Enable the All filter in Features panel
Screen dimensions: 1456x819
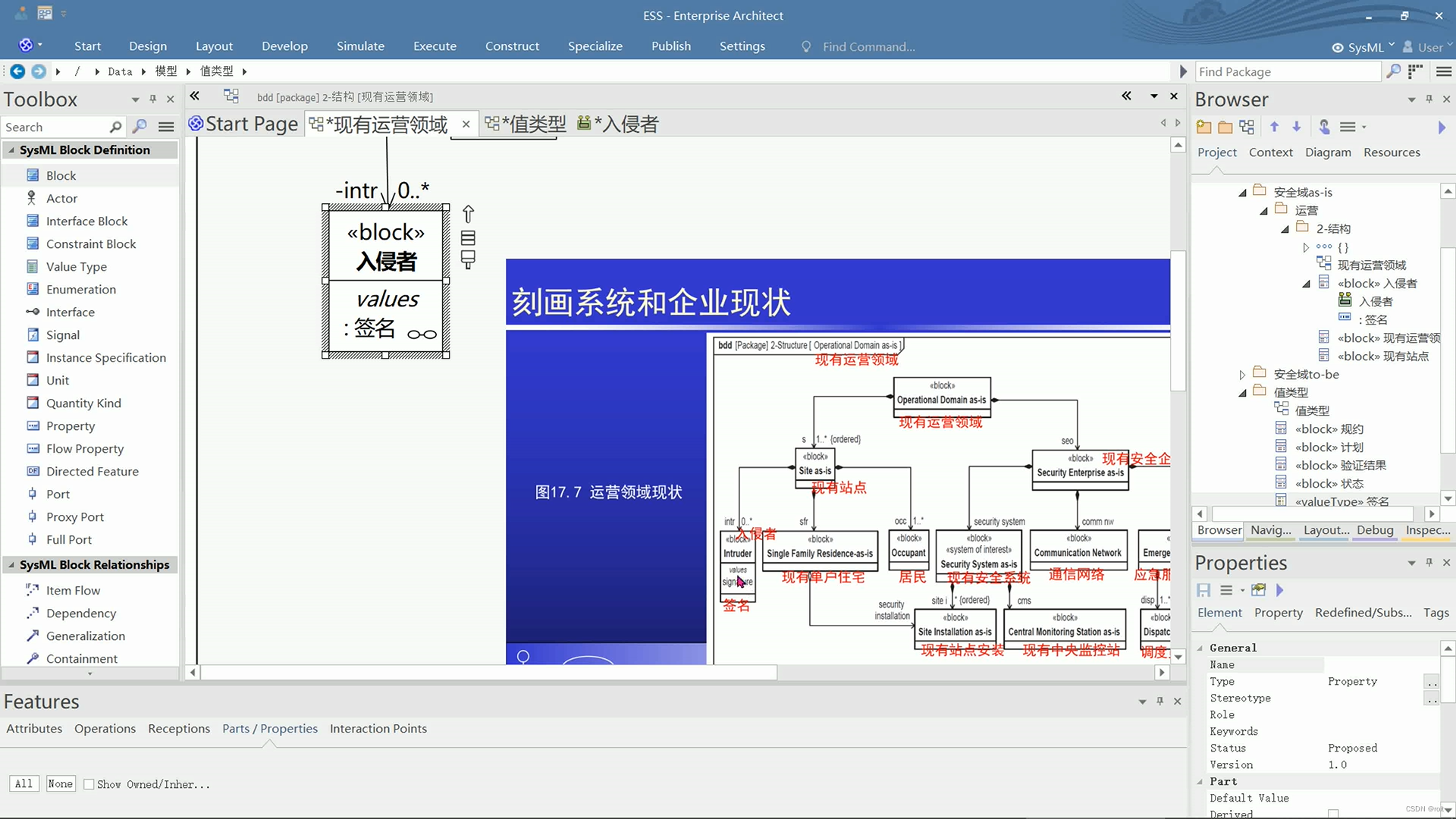pos(24,783)
